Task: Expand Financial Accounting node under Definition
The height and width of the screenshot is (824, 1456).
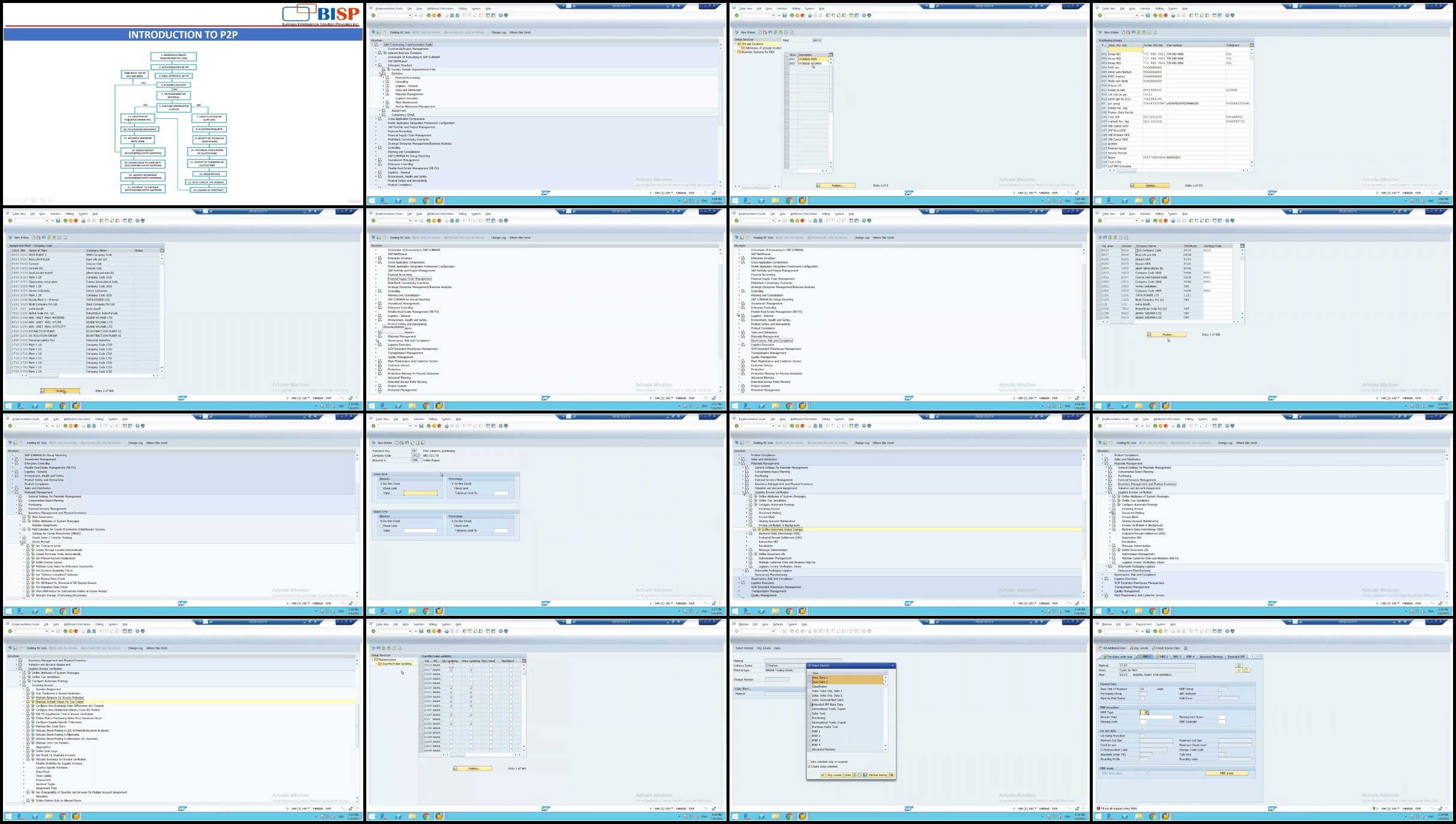Action: coord(384,78)
